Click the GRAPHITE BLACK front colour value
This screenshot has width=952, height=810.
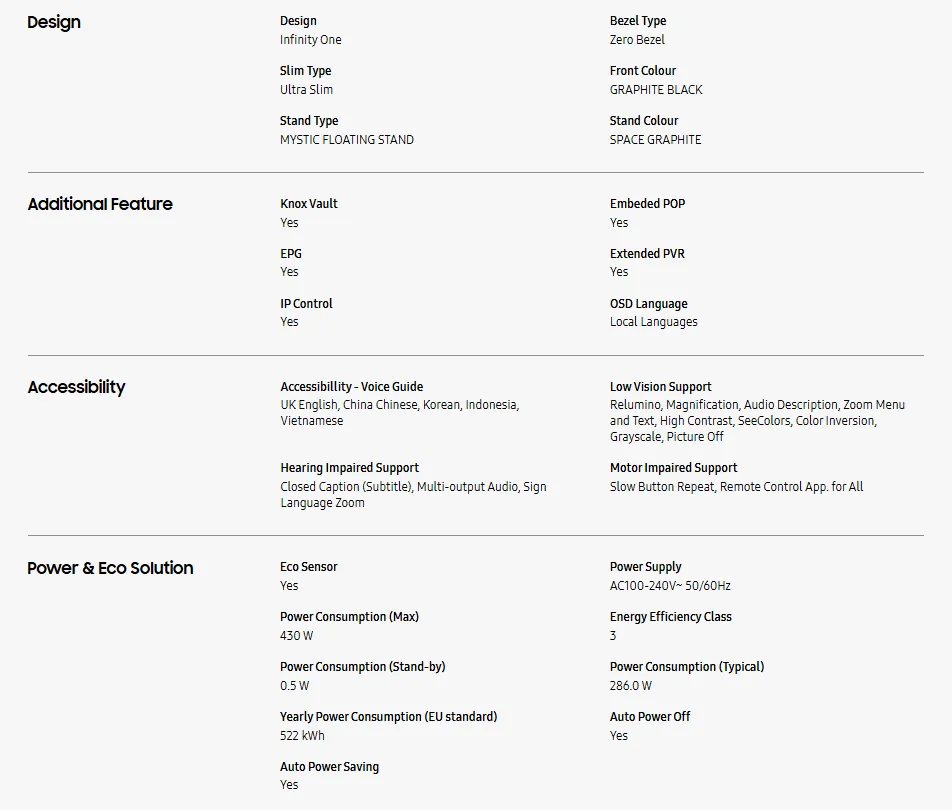[656, 89]
